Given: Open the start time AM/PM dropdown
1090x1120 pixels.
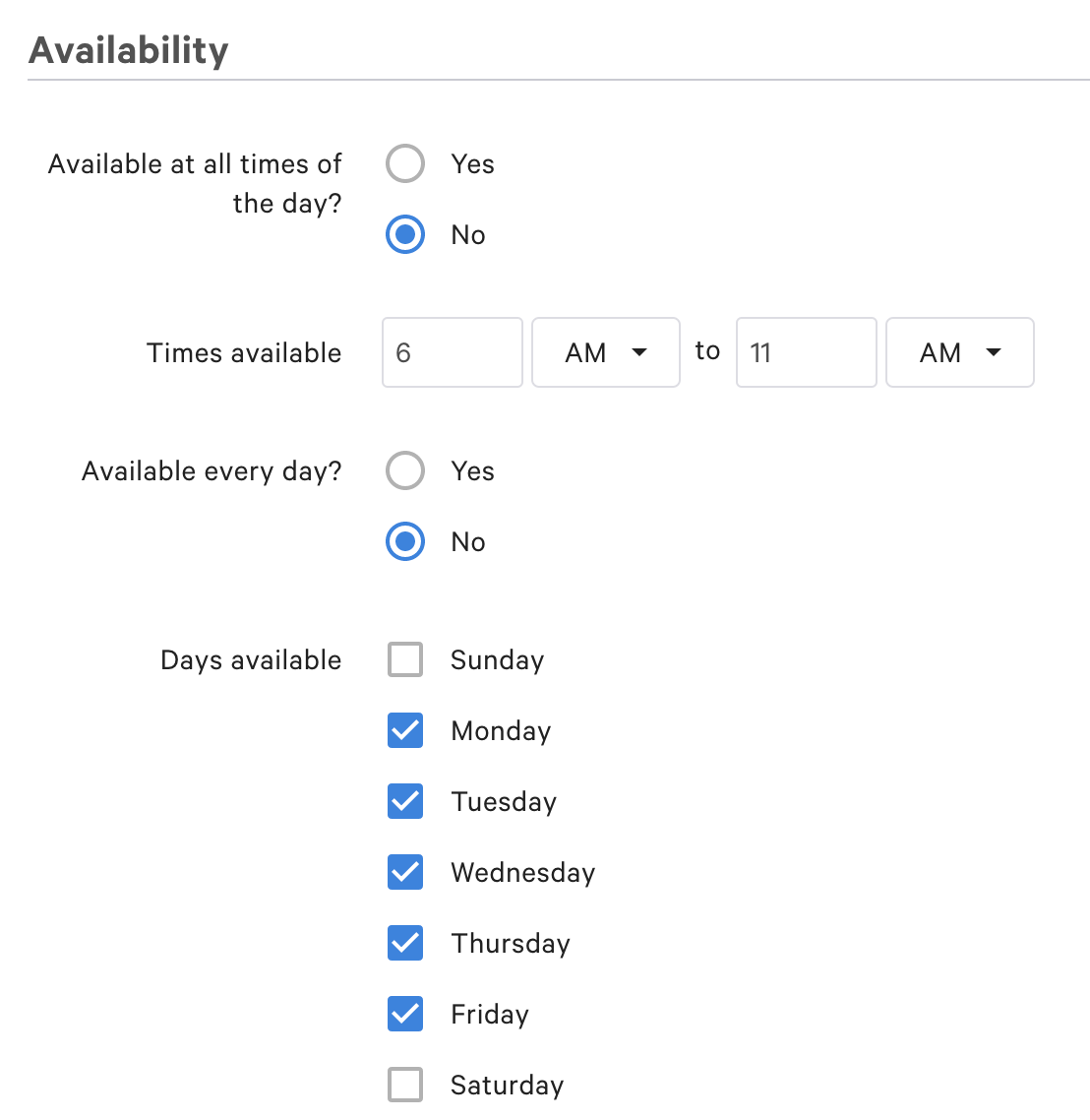Looking at the screenshot, I should [605, 352].
